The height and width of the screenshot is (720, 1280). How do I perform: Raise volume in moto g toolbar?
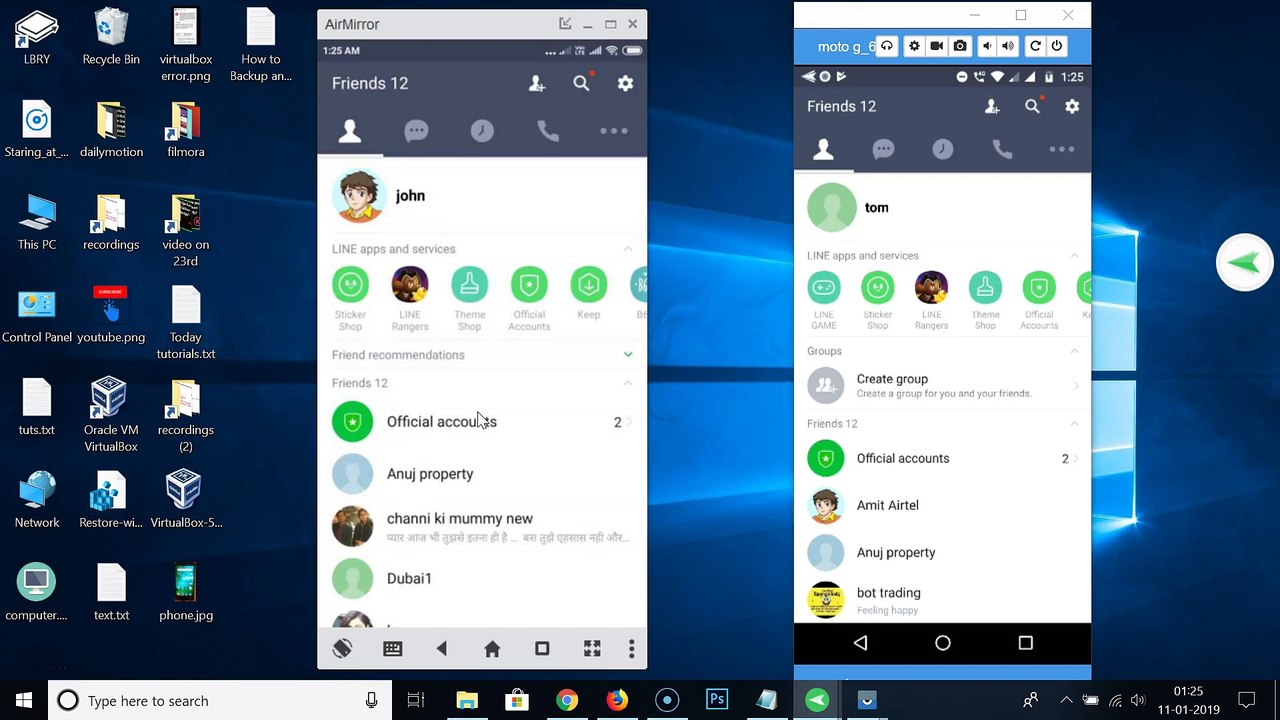tap(1008, 46)
